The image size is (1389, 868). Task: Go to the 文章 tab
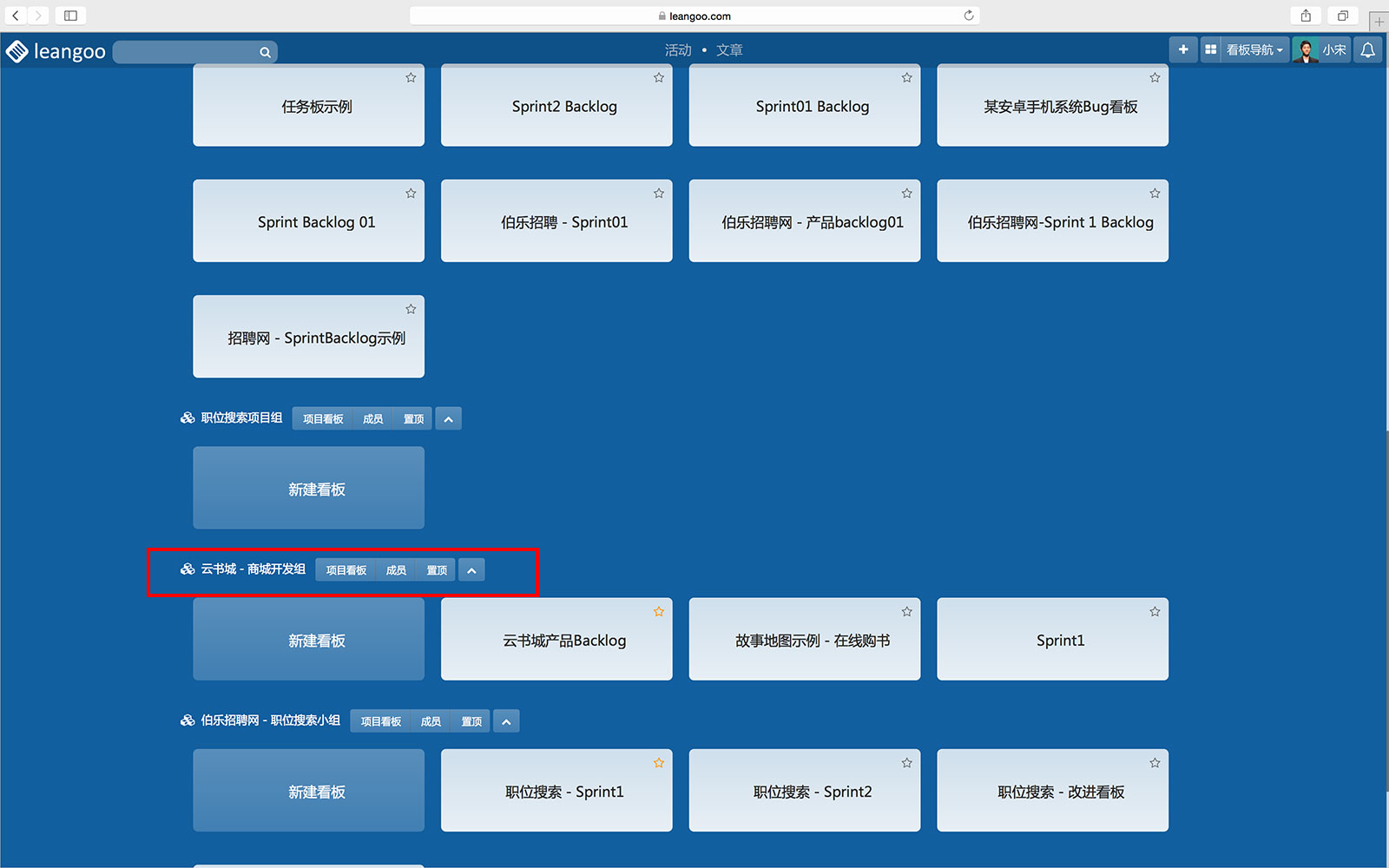[x=729, y=50]
